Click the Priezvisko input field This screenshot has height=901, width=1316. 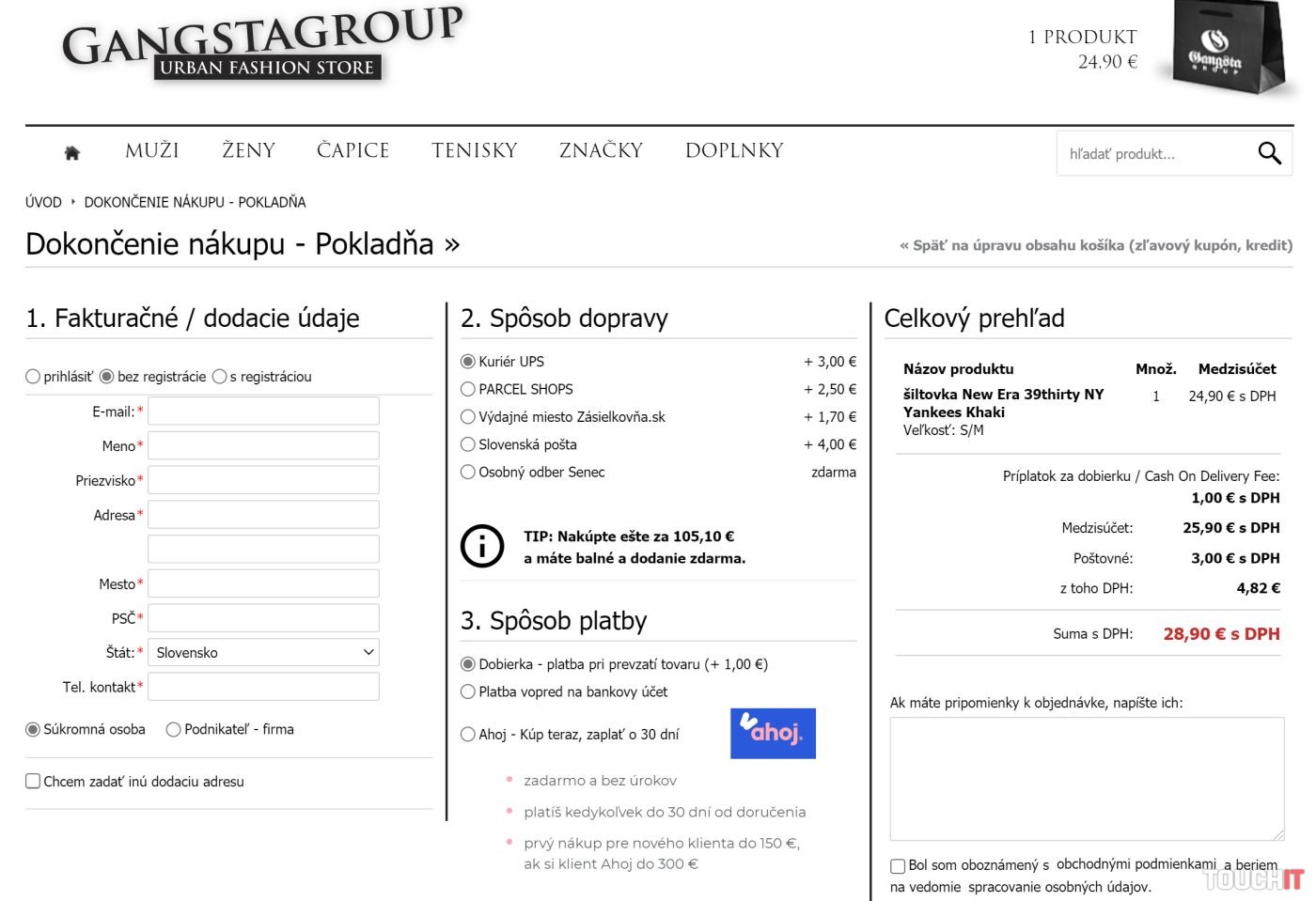tap(263, 480)
